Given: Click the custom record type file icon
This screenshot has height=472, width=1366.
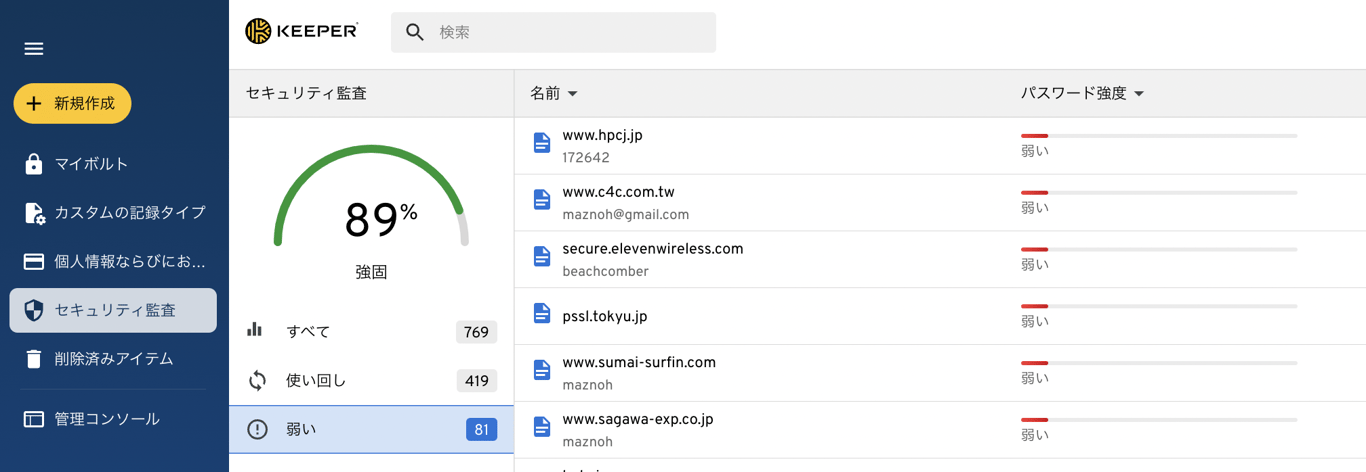Looking at the screenshot, I should (x=34, y=213).
